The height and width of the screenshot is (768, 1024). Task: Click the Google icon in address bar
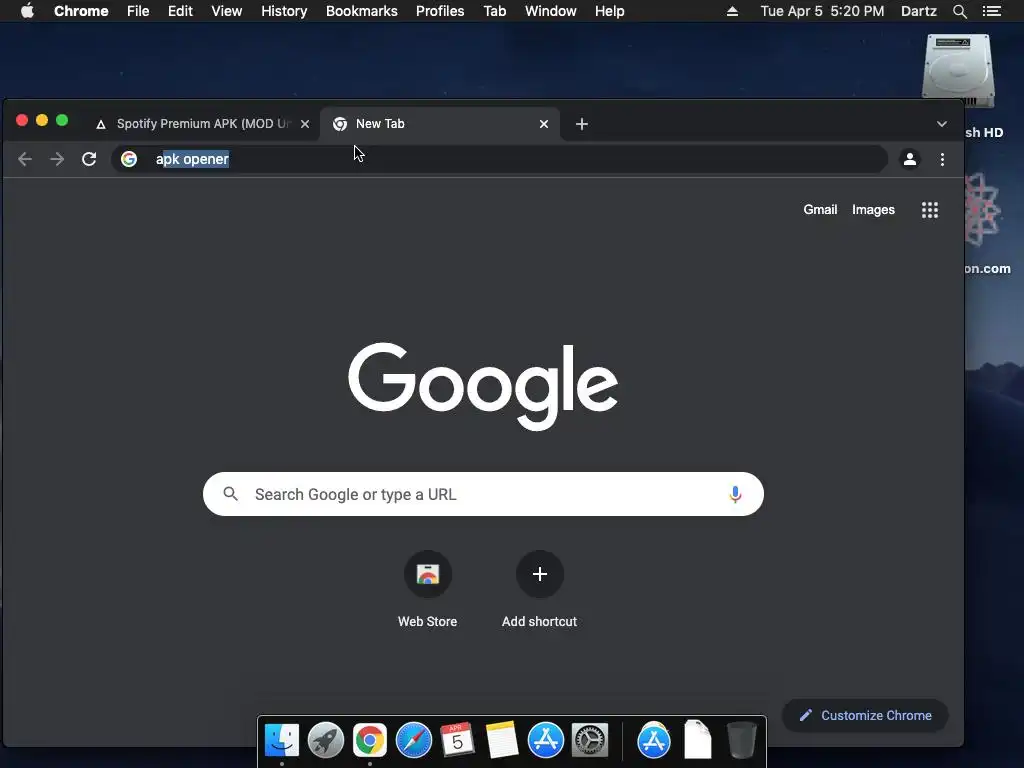129,159
